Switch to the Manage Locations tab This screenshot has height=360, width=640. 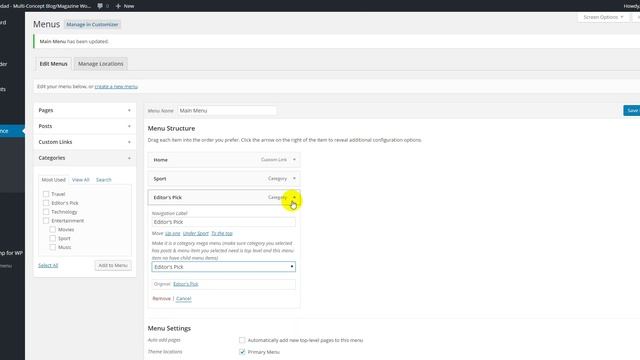pos(100,64)
